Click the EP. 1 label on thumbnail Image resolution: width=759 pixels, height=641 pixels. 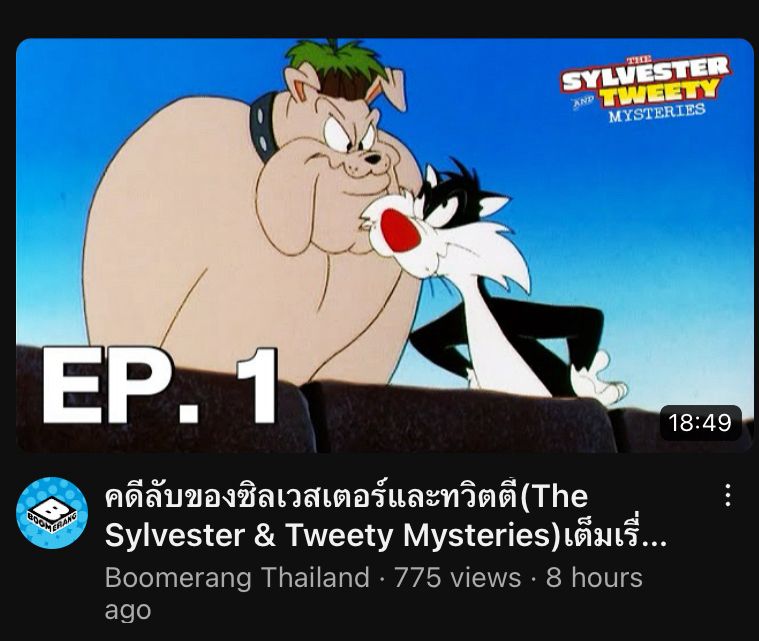(160, 386)
